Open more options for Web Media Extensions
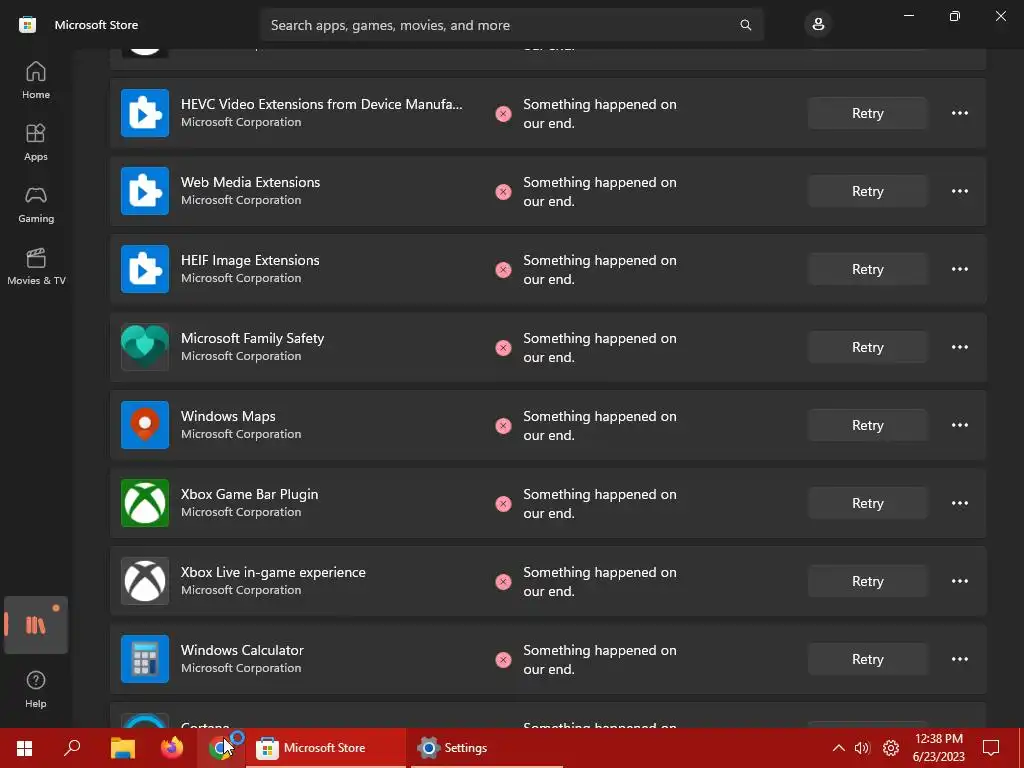This screenshot has width=1024, height=768. pyautogui.click(x=959, y=191)
